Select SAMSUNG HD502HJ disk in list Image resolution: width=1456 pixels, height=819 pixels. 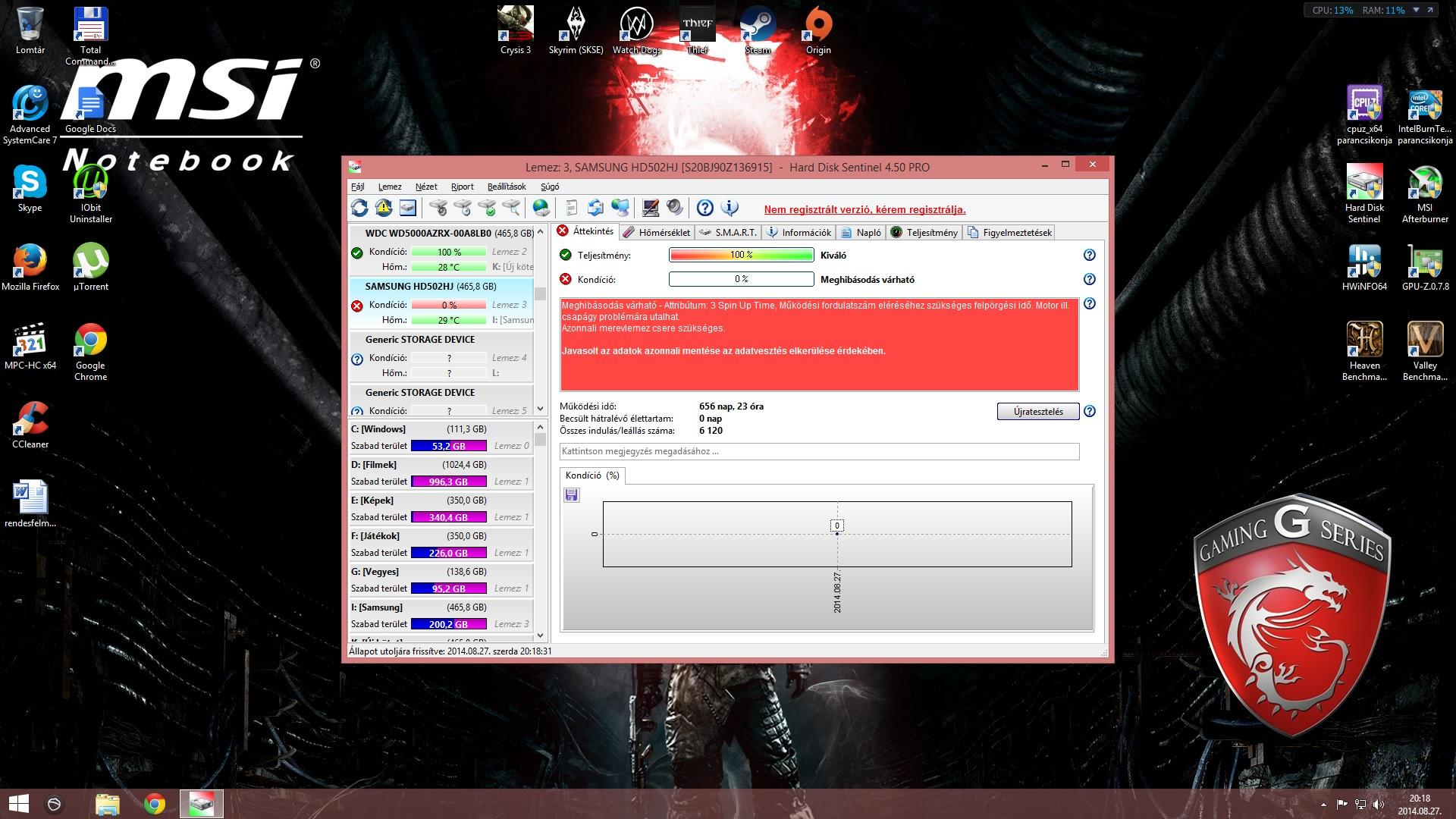(x=441, y=303)
